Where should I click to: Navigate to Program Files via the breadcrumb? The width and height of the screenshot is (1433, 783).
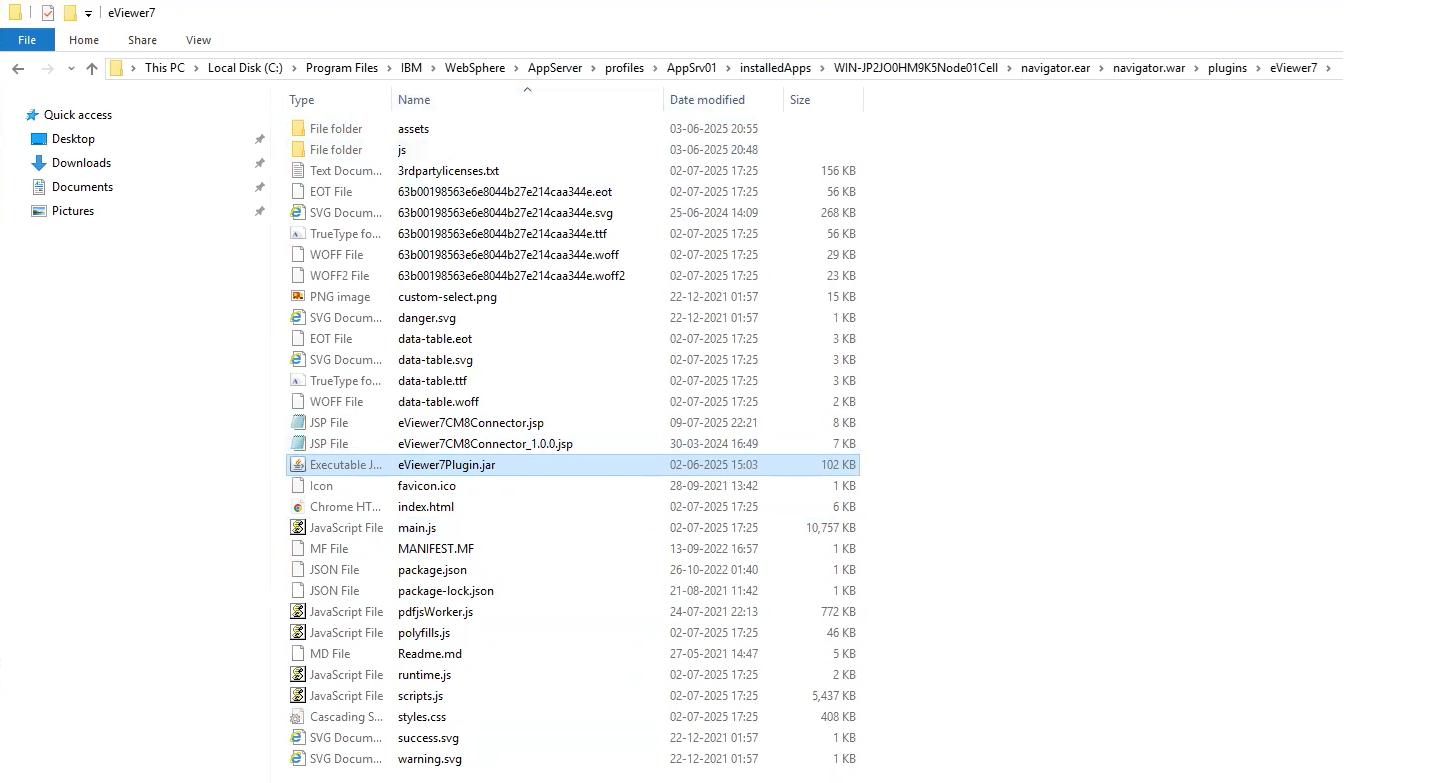coord(343,67)
